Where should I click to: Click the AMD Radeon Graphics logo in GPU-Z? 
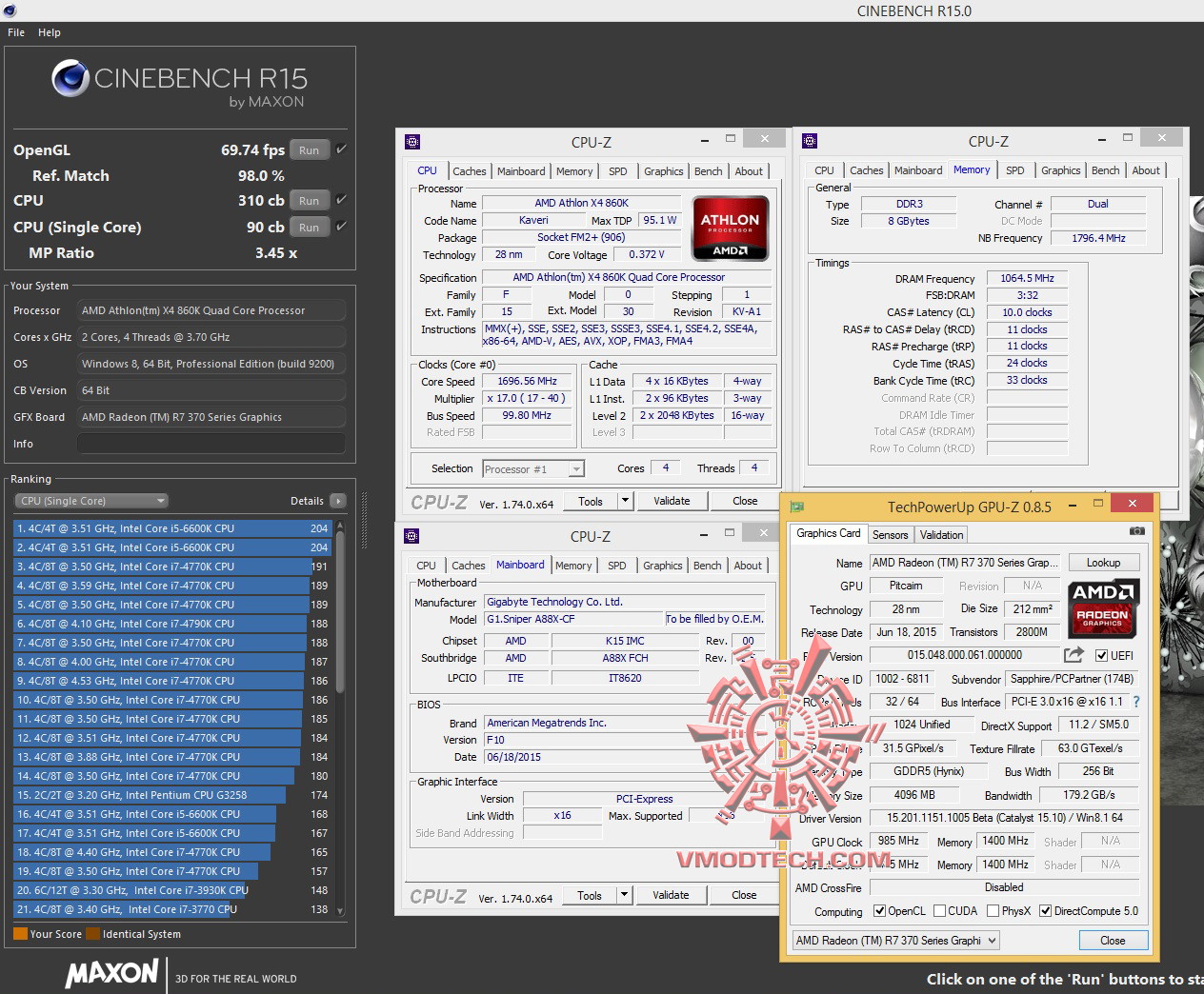1102,607
